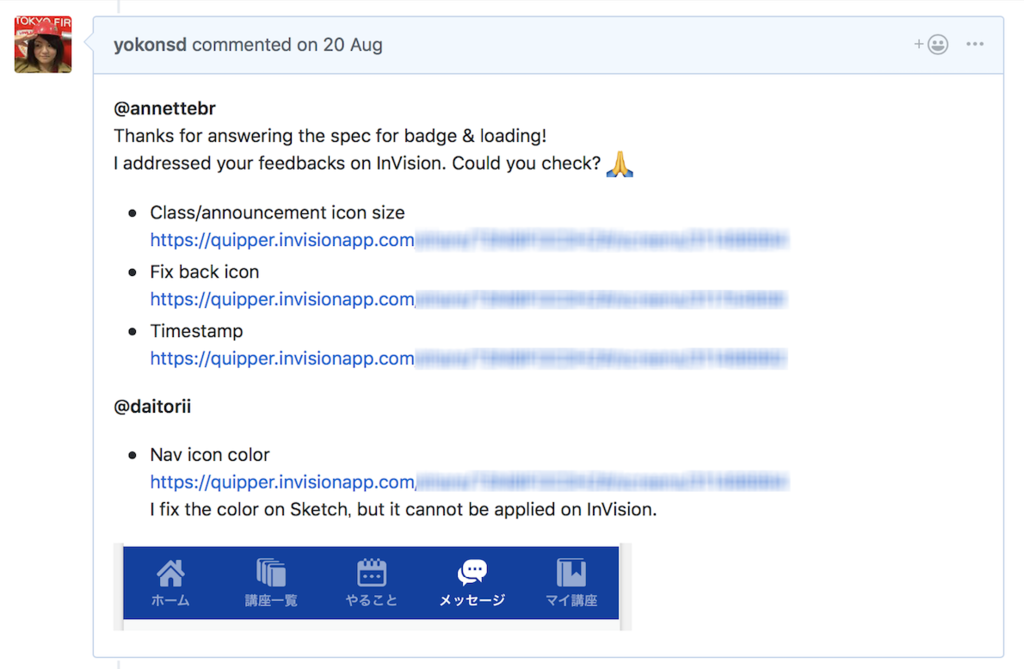Click the @daitorii mention
The height and width of the screenshot is (669, 1024).
point(152,407)
